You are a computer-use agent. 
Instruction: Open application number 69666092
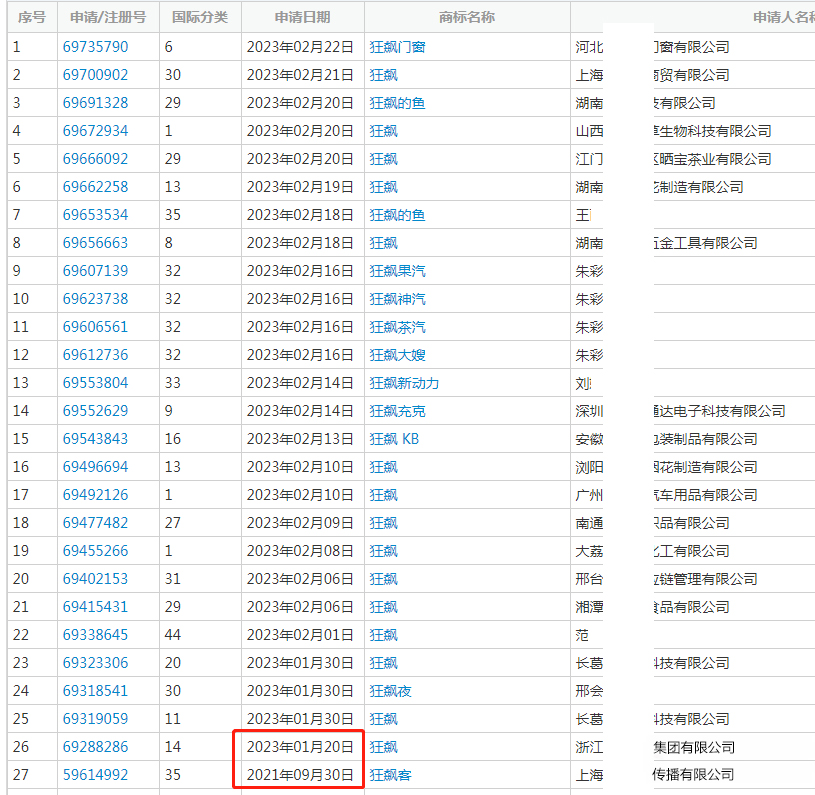(x=95, y=159)
